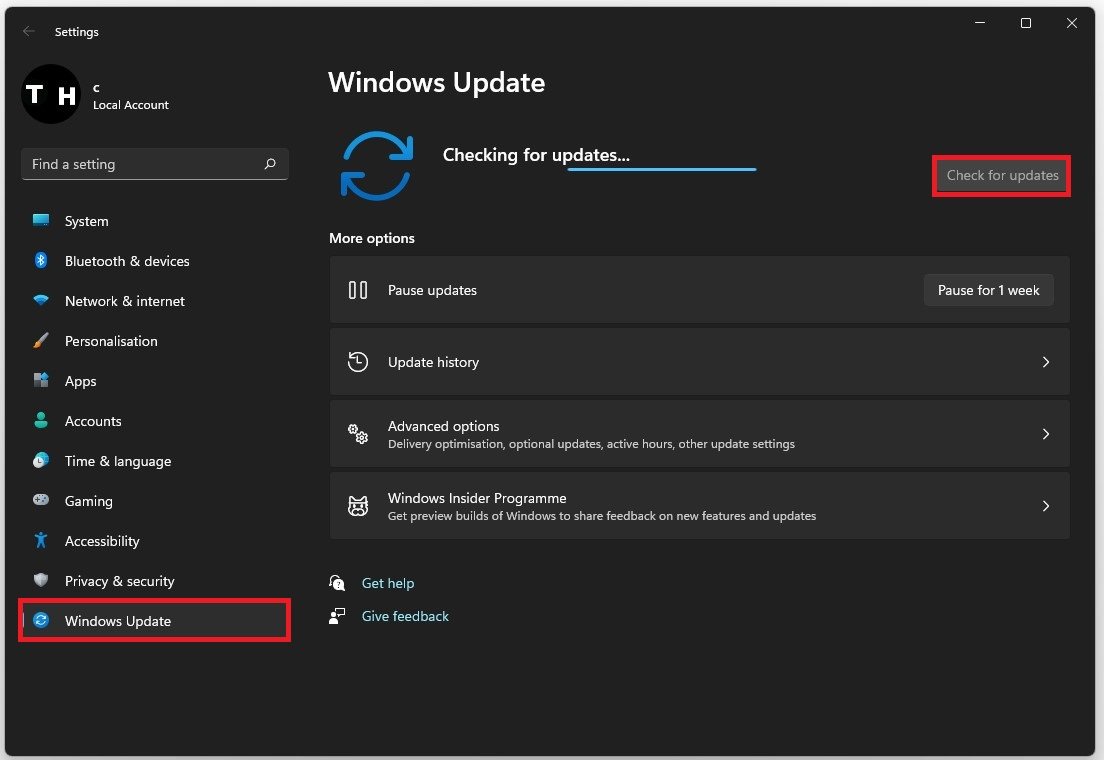Click the user profile avatar
This screenshot has height=760, width=1104.
tap(51, 94)
